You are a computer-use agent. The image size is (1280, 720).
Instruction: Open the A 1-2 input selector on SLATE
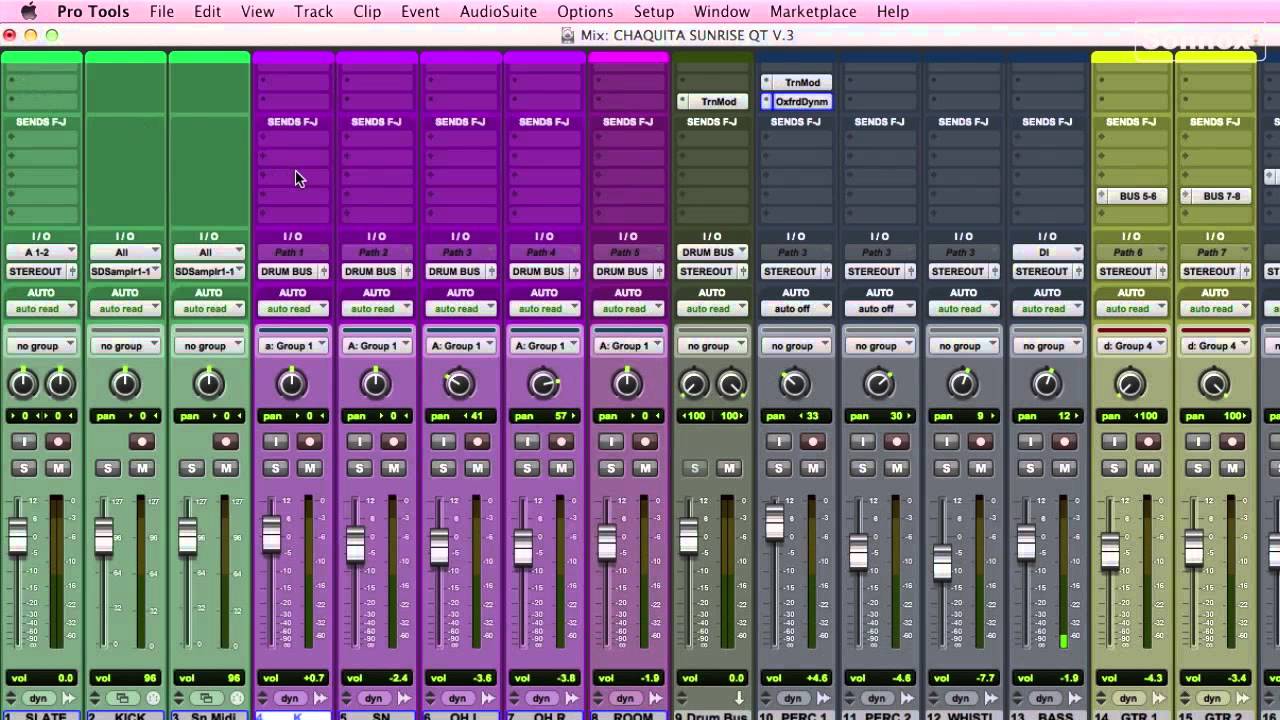pos(41,252)
